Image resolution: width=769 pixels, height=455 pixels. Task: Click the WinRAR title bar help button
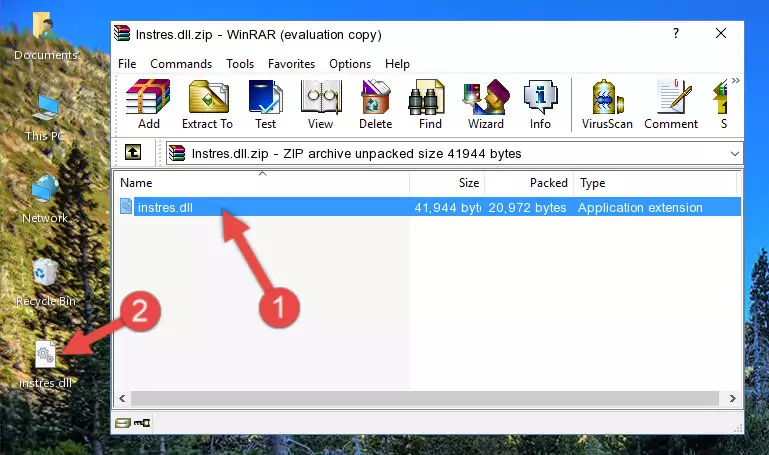(x=676, y=33)
